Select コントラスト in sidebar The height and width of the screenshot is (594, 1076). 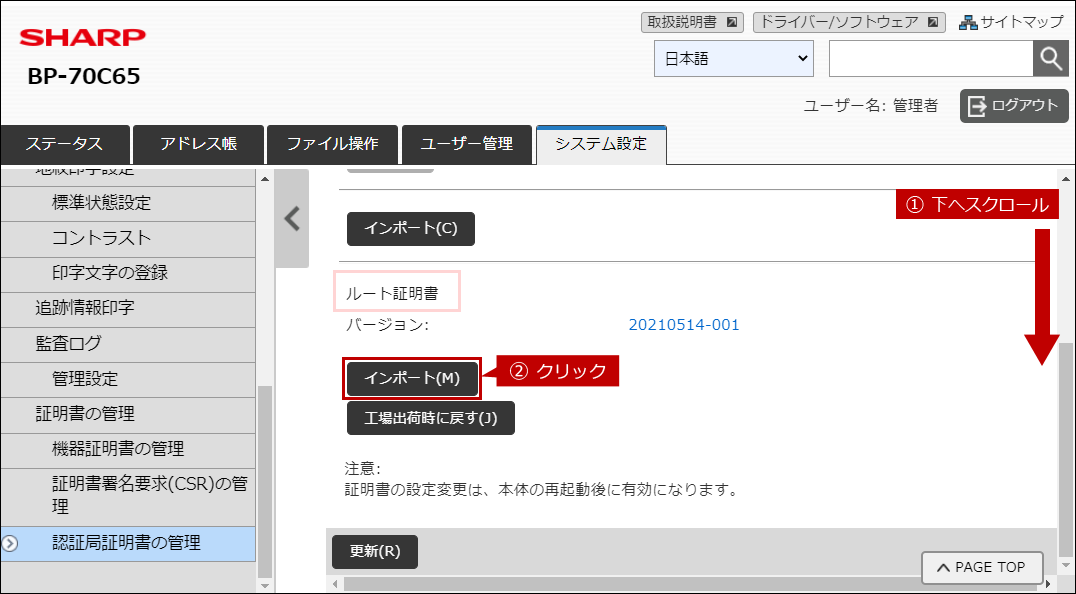(128, 239)
